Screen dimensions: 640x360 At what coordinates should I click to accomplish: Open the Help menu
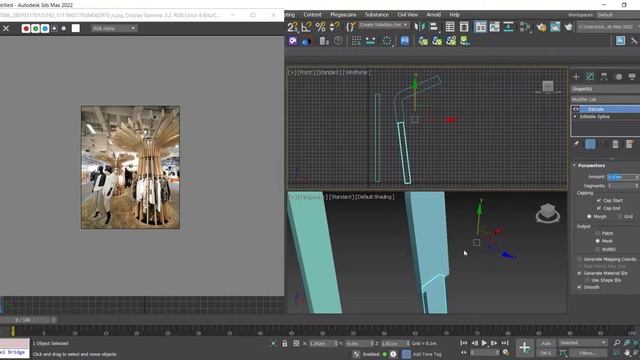(454, 15)
